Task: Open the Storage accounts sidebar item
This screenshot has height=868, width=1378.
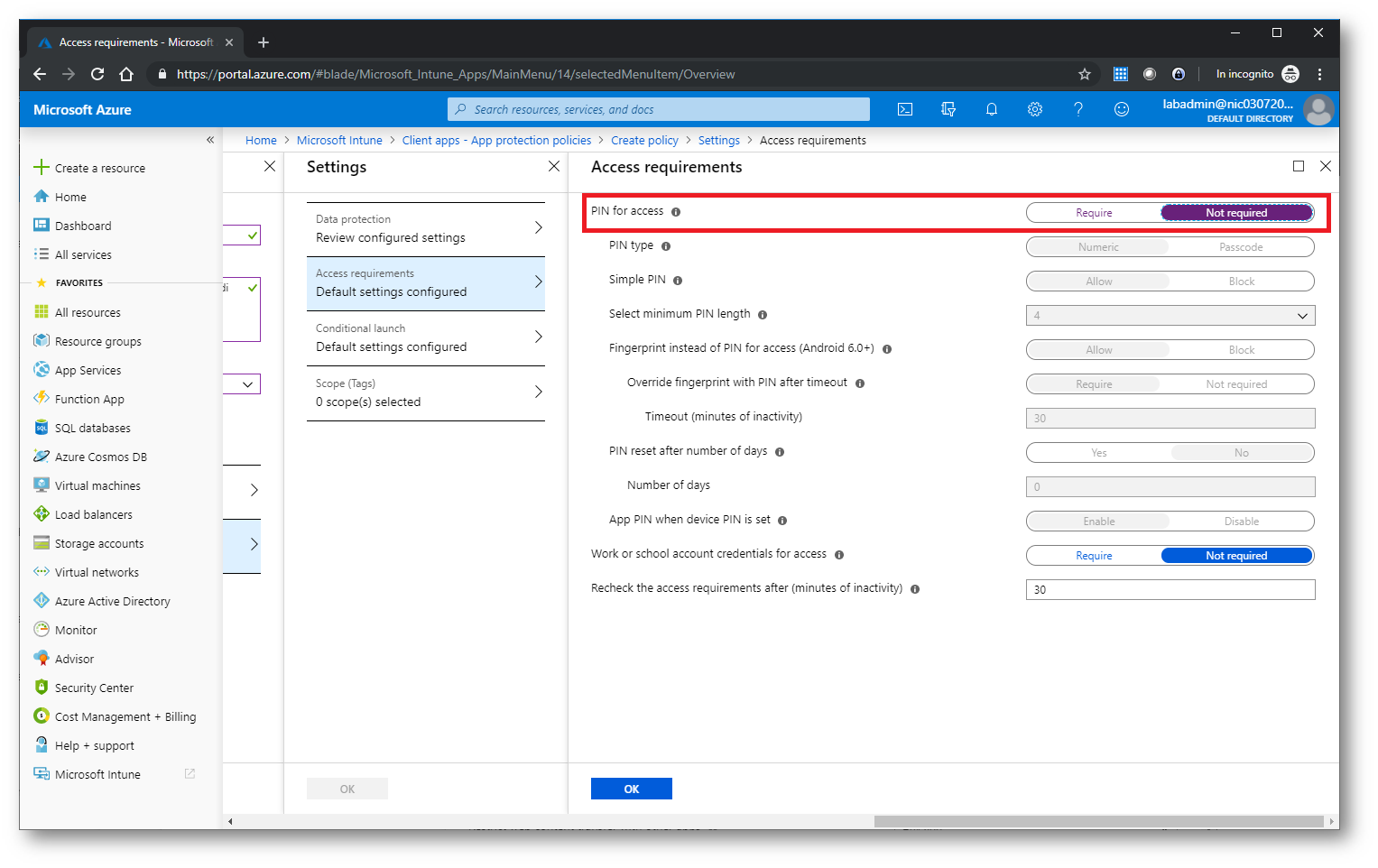Action: pos(99,543)
